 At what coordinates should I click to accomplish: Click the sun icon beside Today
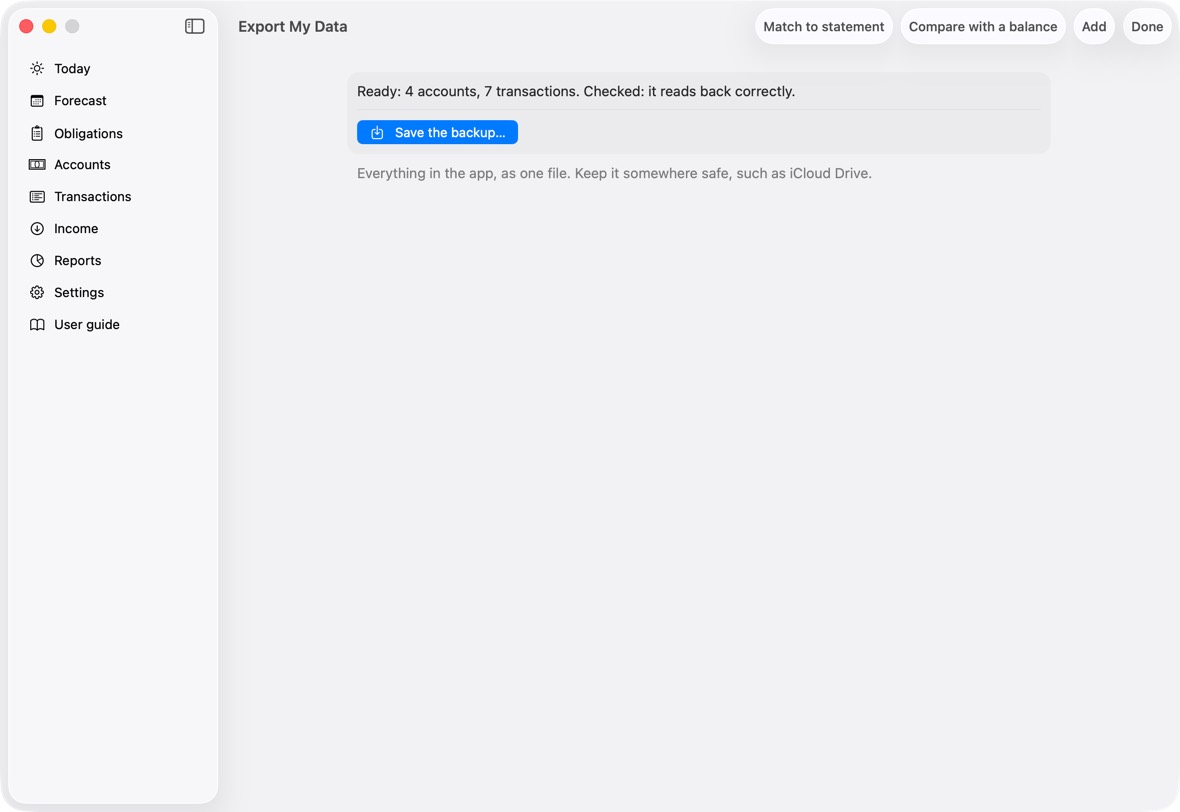tap(37, 68)
